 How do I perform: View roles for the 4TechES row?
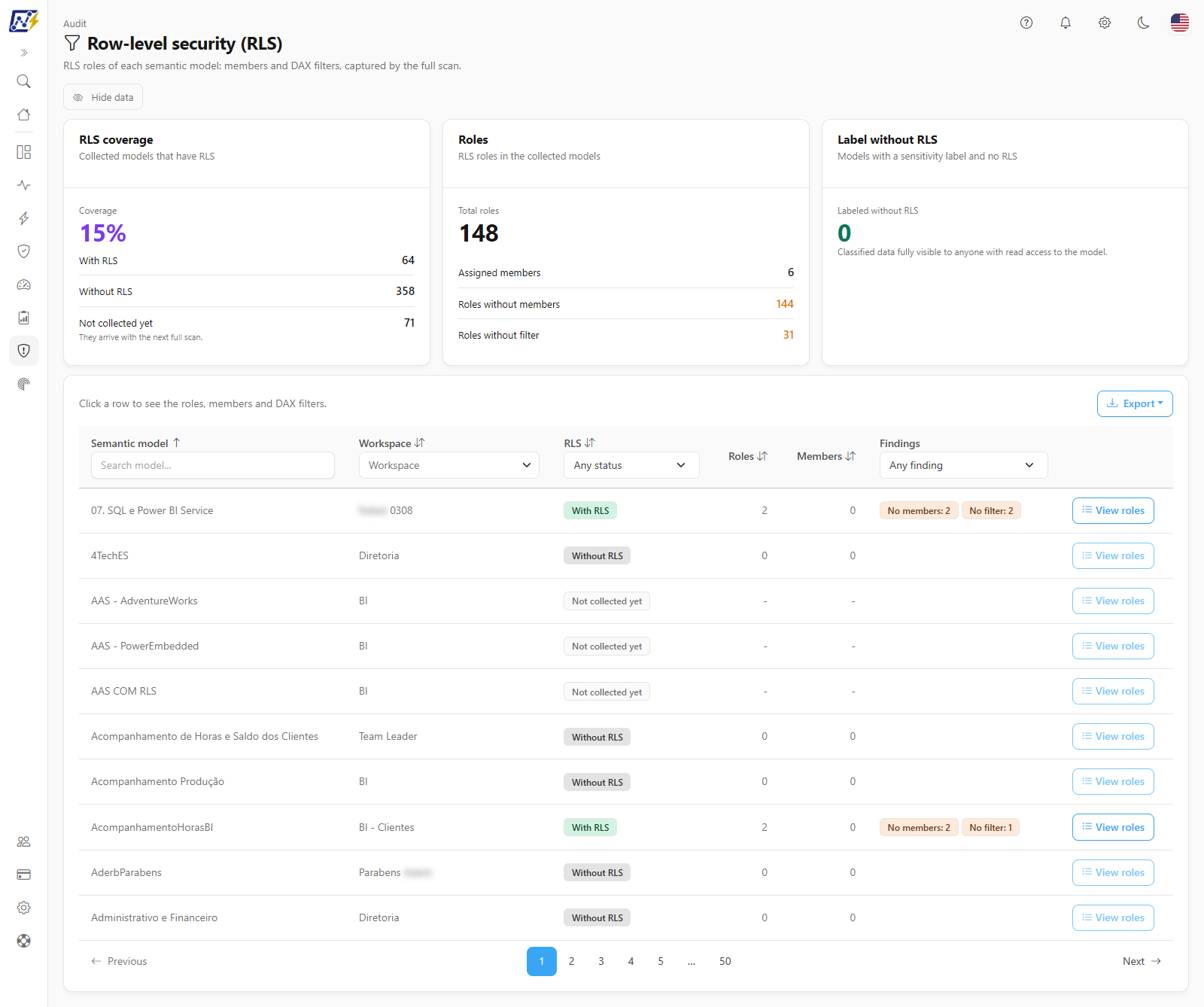click(1113, 555)
